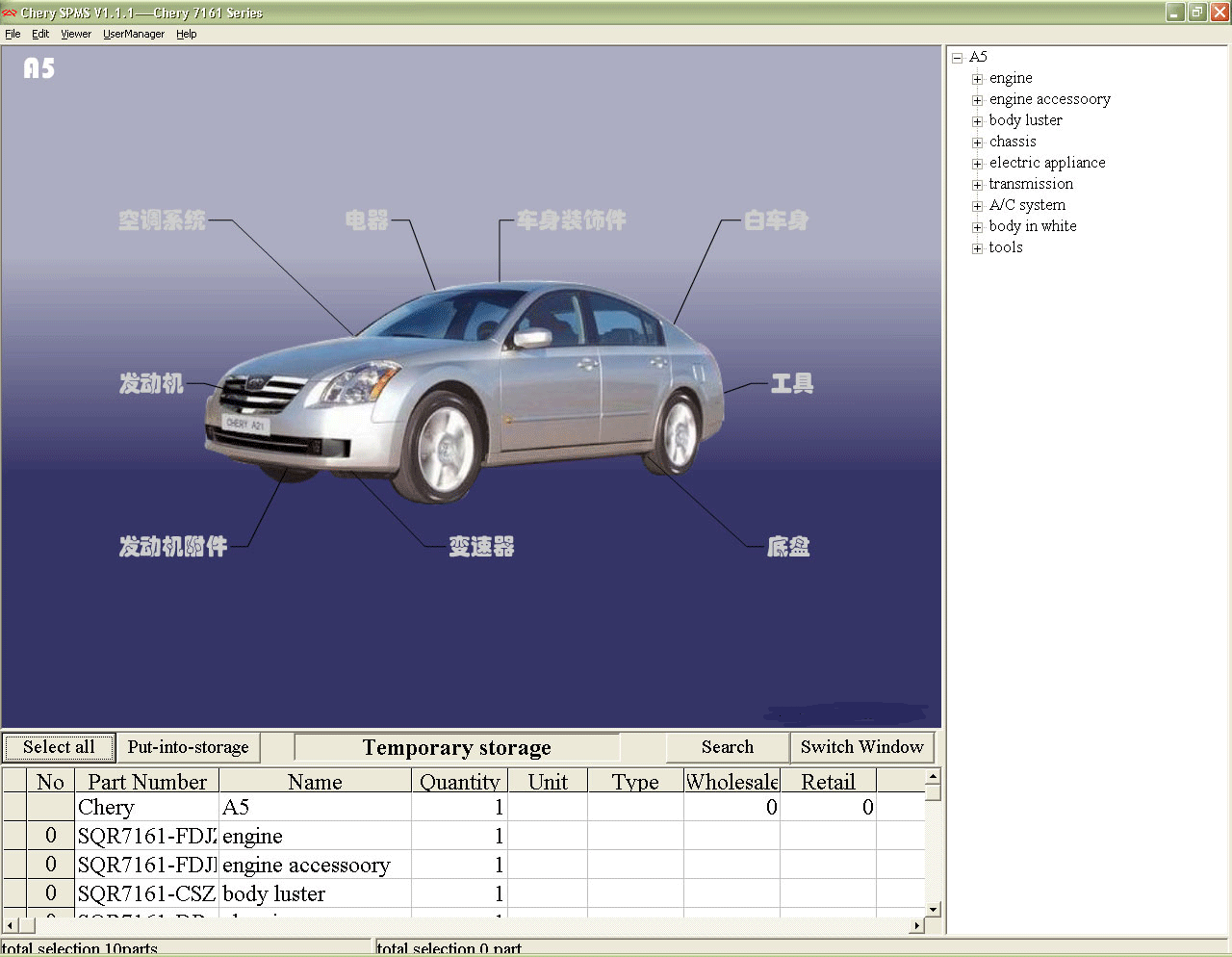Click the 空调系统 label on car diagram
Screen dimensions: 1232x957
162,220
